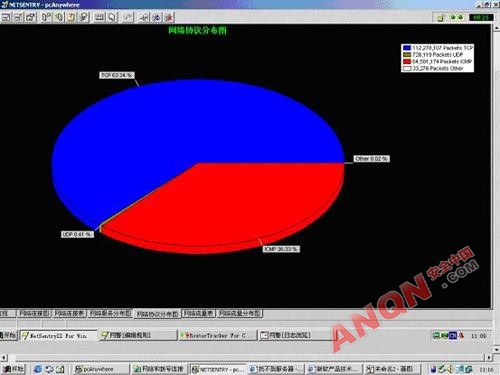Switch to the 网络服务分布图 tab

tap(110, 313)
